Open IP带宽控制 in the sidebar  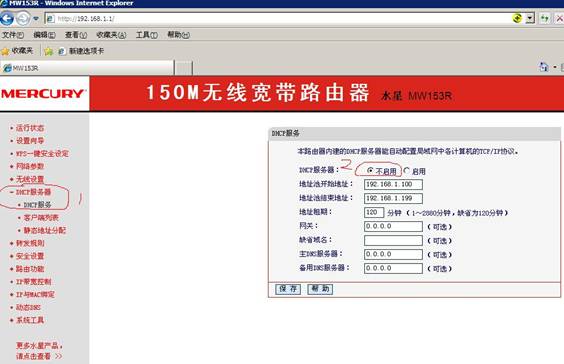click(33, 282)
